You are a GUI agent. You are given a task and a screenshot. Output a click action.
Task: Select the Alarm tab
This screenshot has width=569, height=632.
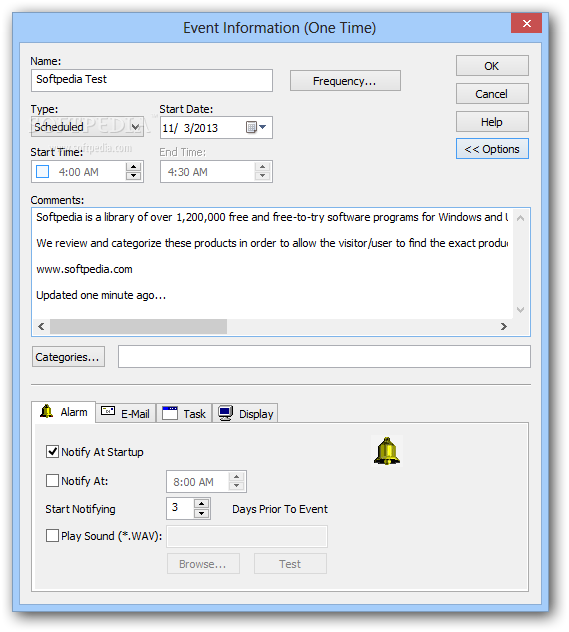[x=64, y=412]
